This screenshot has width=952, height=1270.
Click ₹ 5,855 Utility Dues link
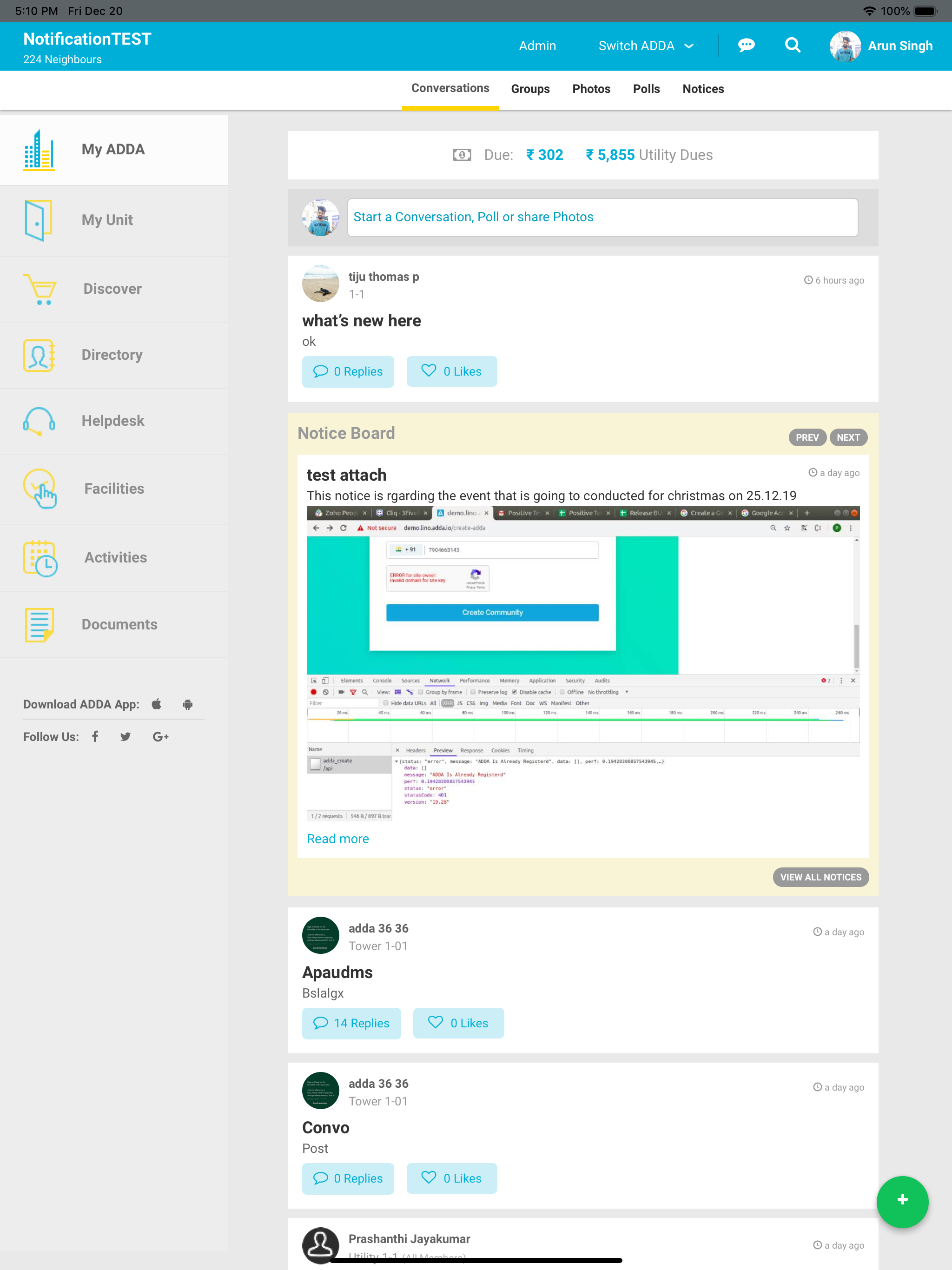tap(649, 155)
